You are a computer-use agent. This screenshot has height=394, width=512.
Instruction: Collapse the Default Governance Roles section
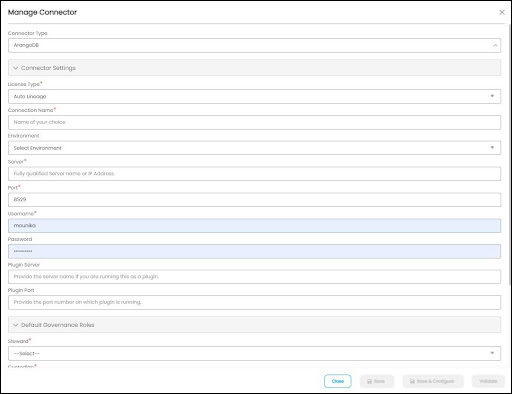click(x=254, y=325)
